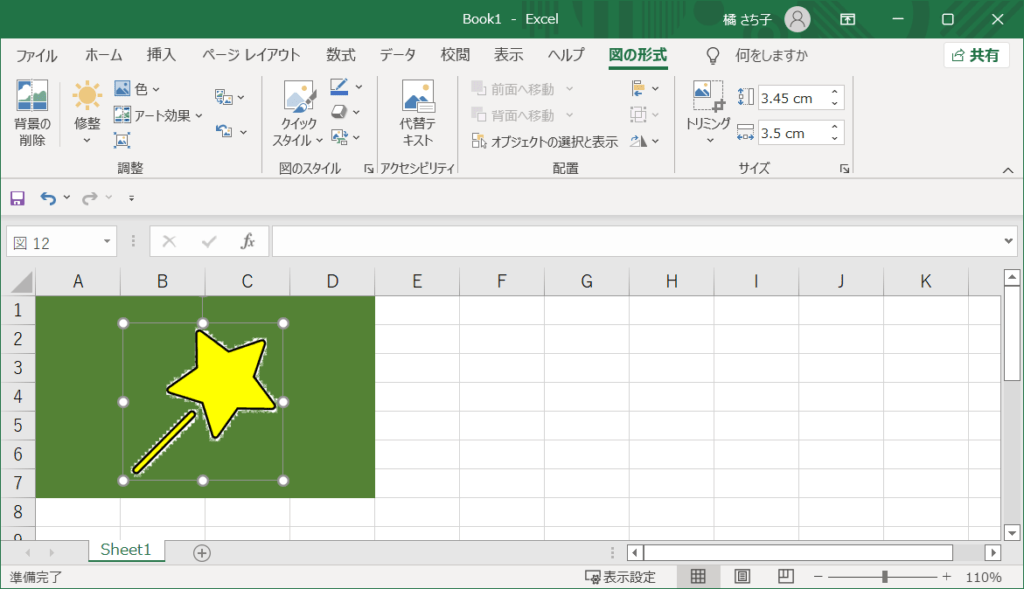Click the Rotate objects icon
This screenshot has height=589, width=1024.
tap(638, 140)
